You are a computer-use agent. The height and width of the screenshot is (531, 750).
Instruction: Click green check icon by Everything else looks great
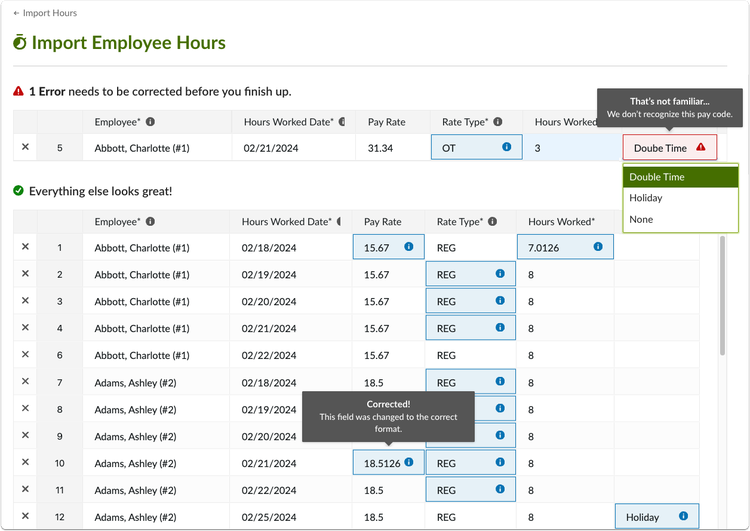18,191
